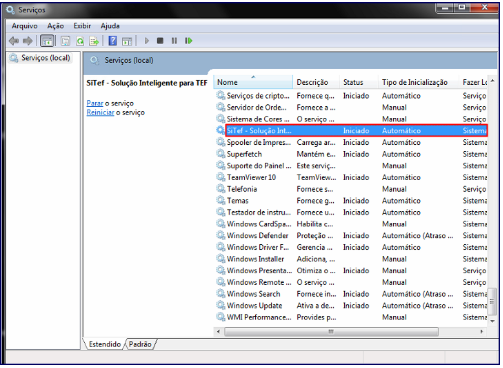This screenshot has width=503, height=368.
Task: Click the horizontal scrollbar thumb
Action: coord(331,331)
